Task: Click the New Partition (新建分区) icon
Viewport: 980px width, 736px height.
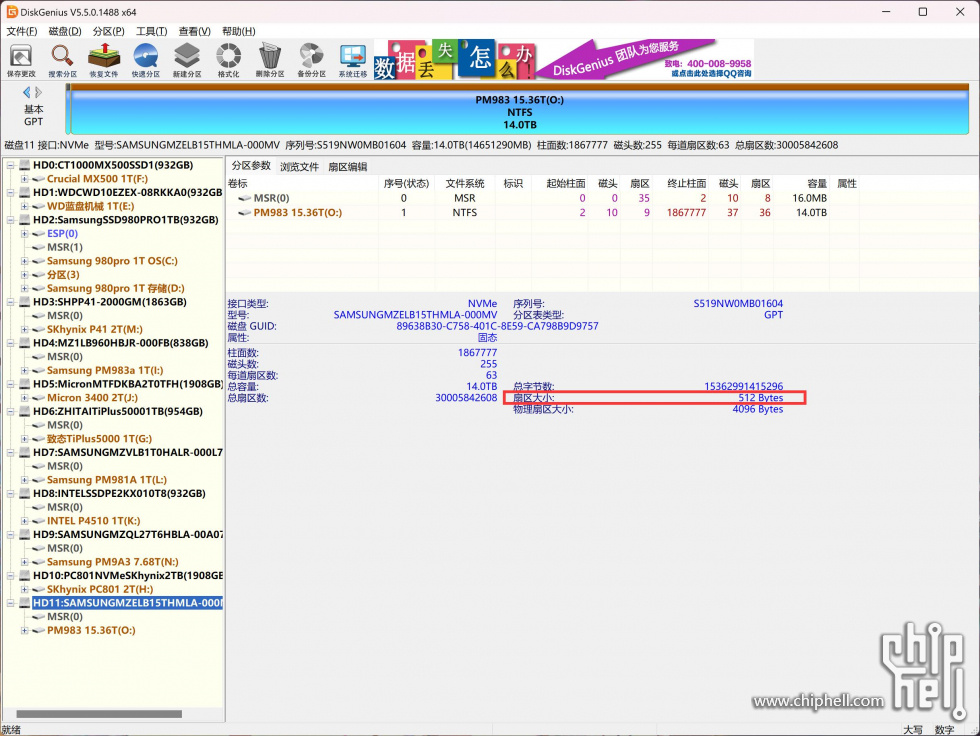Action: point(187,60)
